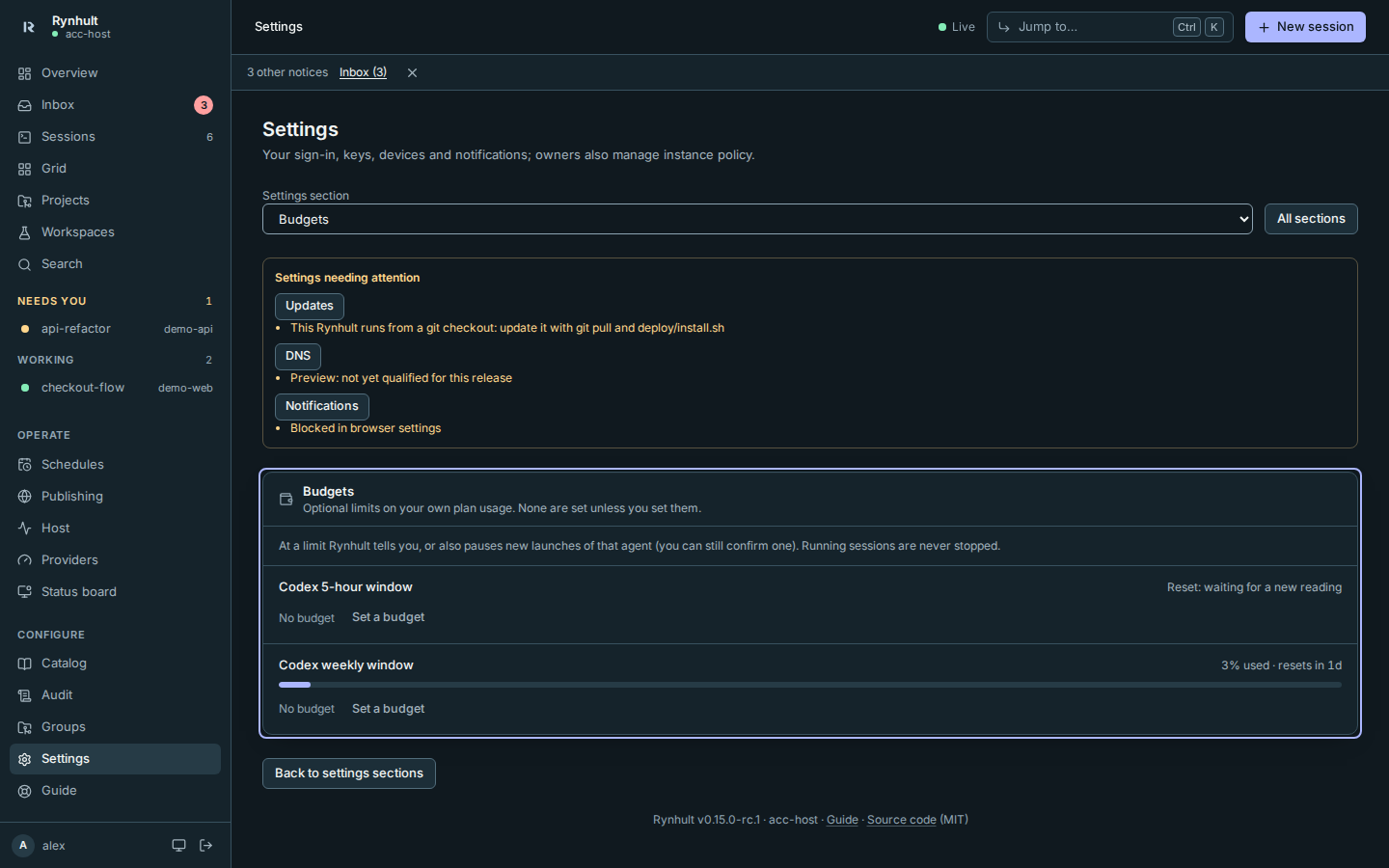Click the Live status indicator
This screenshot has width=1389, height=868.
point(957,27)
